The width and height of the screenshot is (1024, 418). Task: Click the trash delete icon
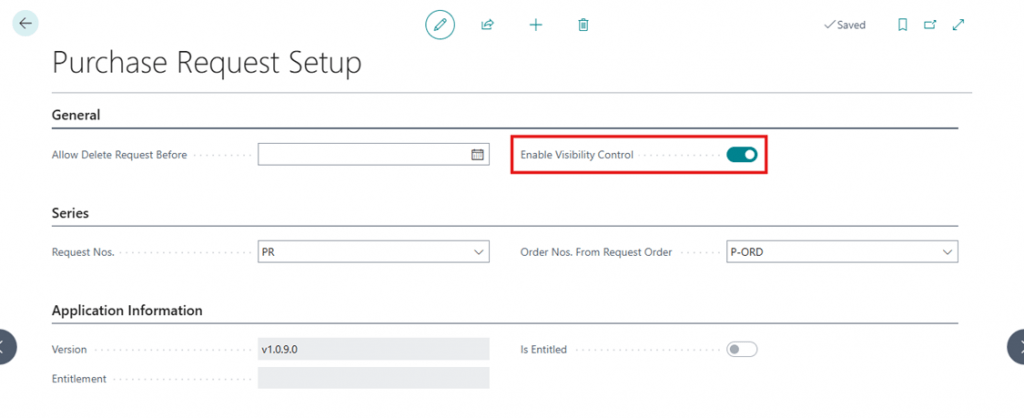click(583, 24)
